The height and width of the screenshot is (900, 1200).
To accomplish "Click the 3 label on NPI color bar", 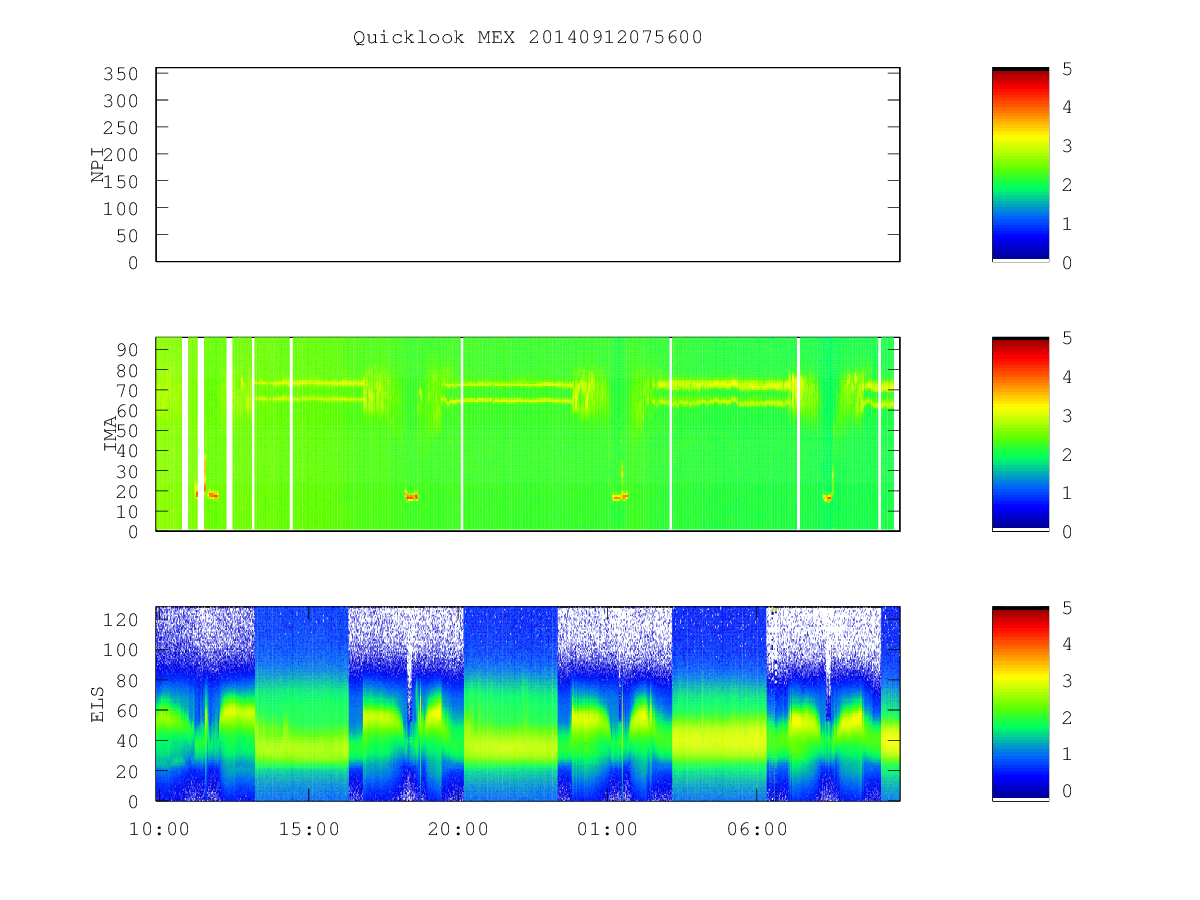I will coord(1068,147).
